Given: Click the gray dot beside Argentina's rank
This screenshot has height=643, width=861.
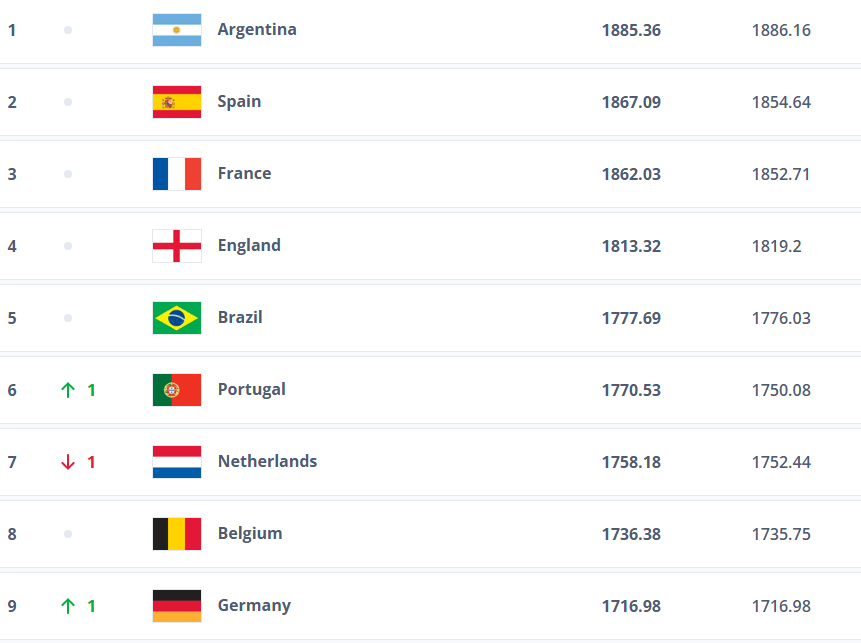Looking at the screenshot, I should coord(67,30).
